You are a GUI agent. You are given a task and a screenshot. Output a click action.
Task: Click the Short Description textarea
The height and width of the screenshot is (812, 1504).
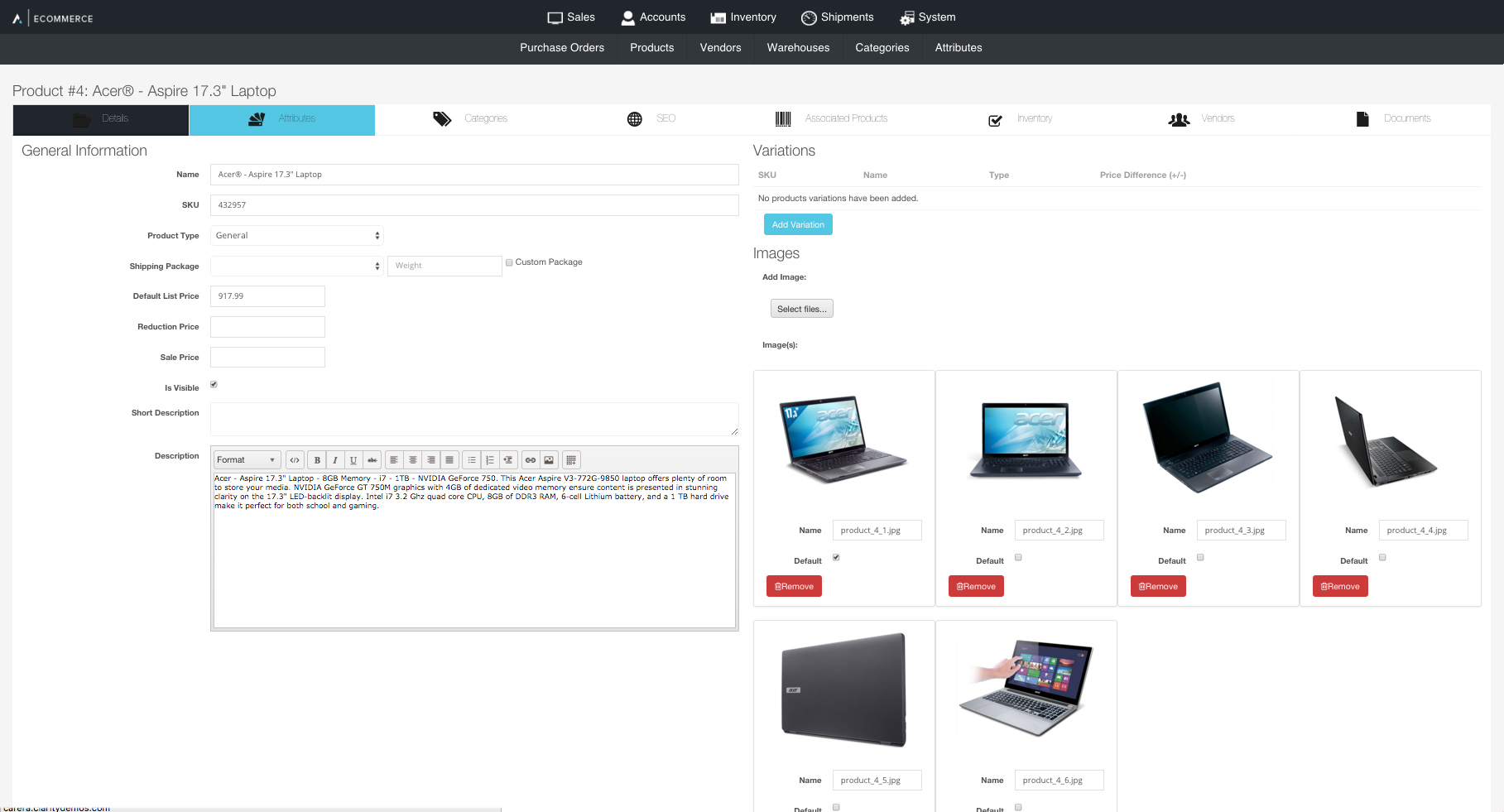(x=474, y=419)
